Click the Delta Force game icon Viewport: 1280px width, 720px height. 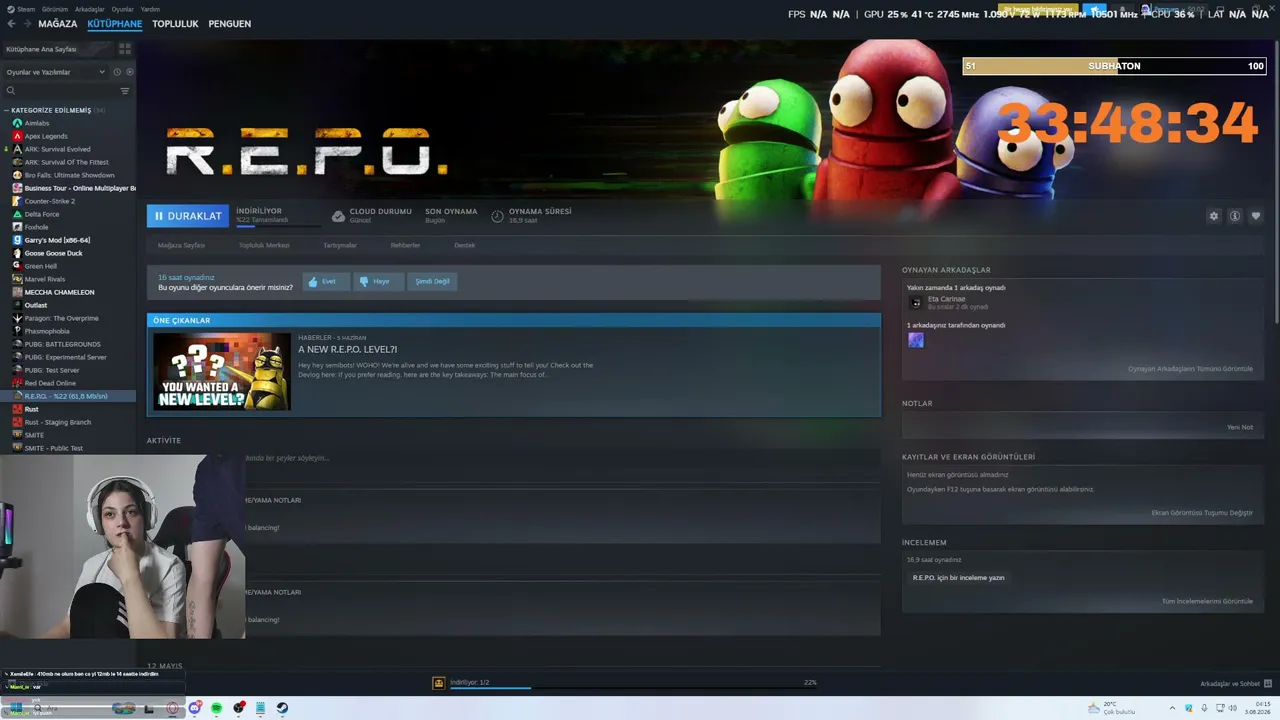coord(17,214)
